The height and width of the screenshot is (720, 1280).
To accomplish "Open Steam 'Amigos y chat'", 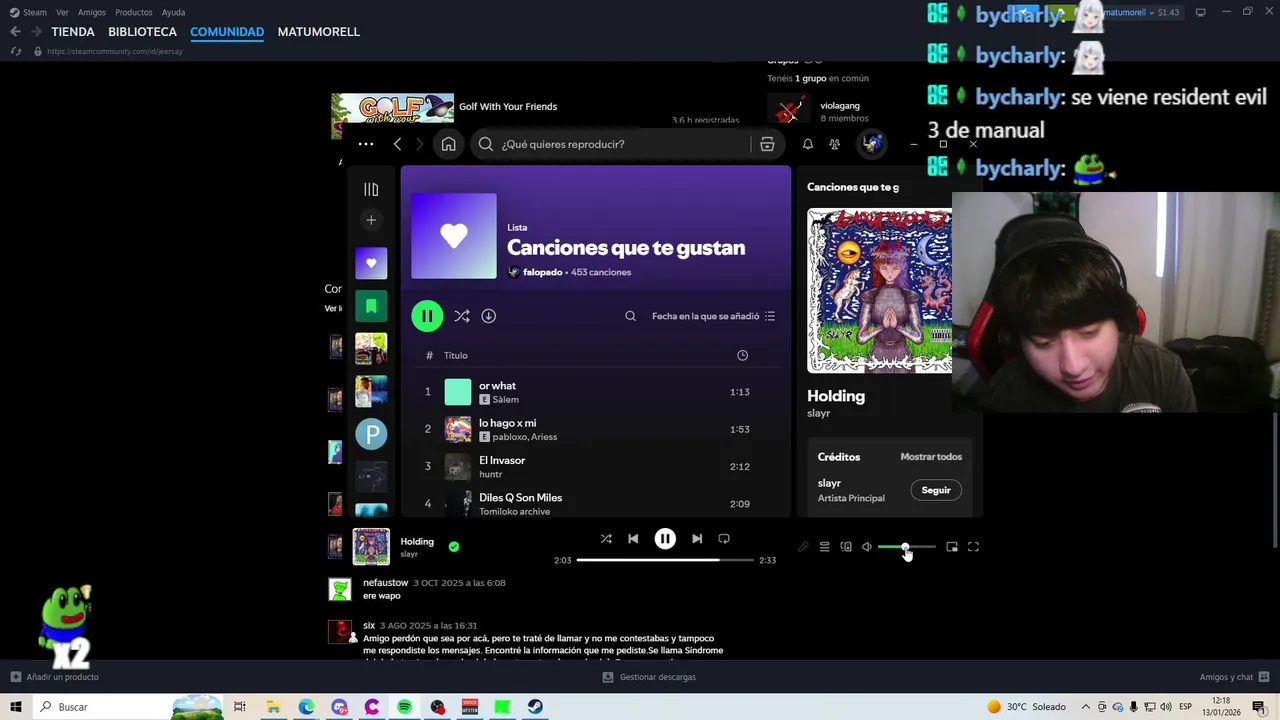I will point(1233,677).
